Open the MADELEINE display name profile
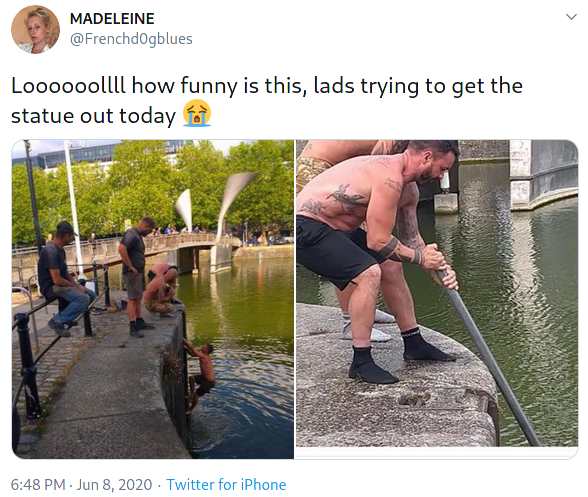Image resolution: width=588 pixels, height=497 pixels. click(x=112, y=19)
